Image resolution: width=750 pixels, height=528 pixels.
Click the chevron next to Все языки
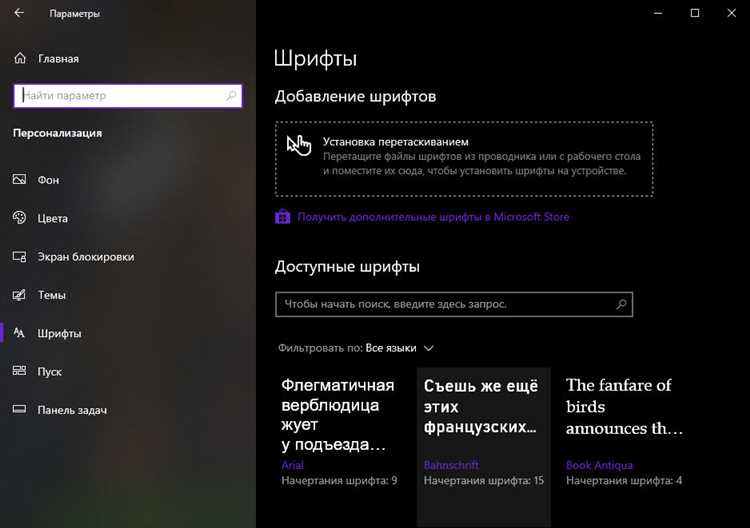click(x=429, y=348)
